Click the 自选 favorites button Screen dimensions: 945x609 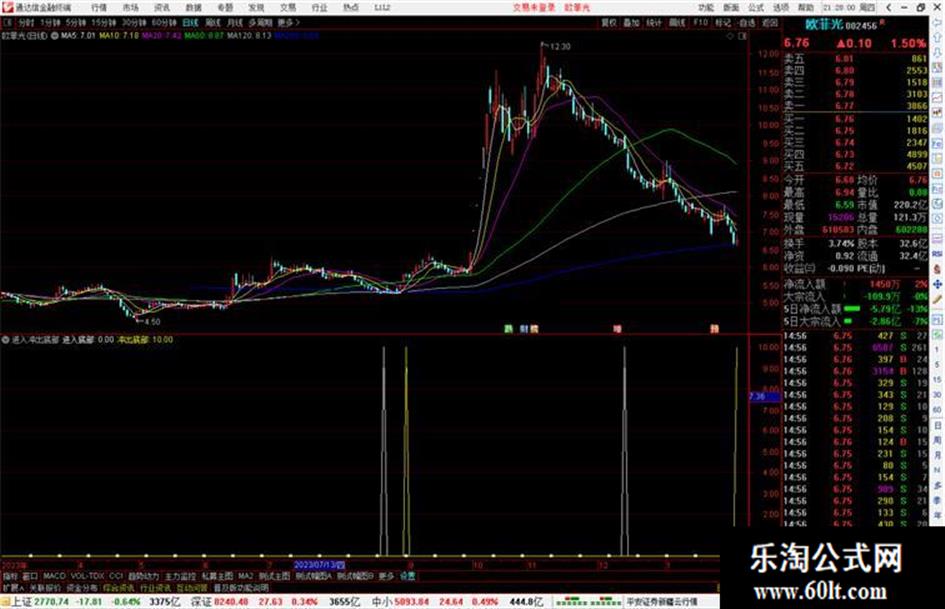746,23
